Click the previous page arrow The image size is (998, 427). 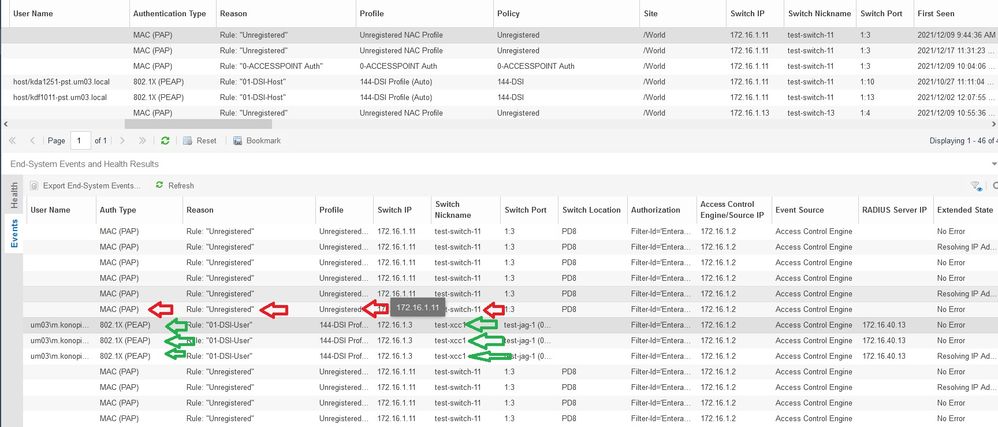pyautogui.click(x=33, y=141)
